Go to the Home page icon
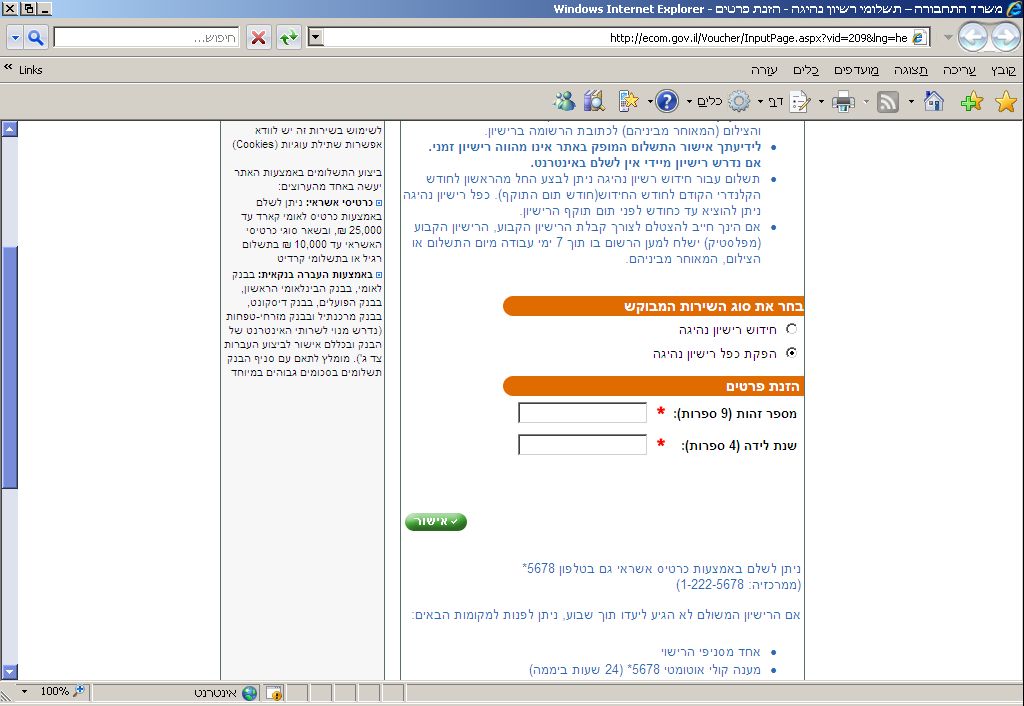This screenshot has width=1024, height=706. tap(934, 101)
